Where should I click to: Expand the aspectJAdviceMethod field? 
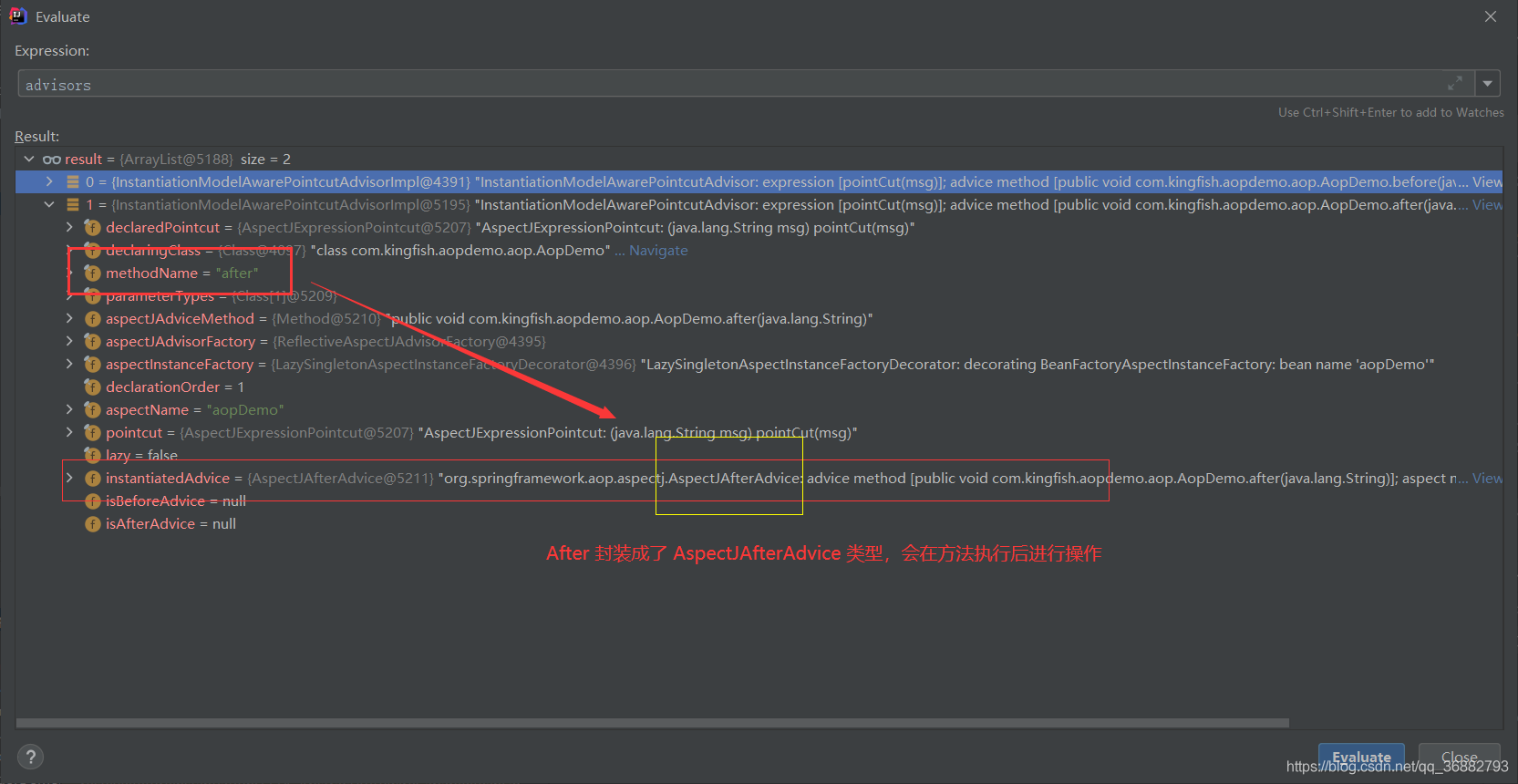point(70,318)
